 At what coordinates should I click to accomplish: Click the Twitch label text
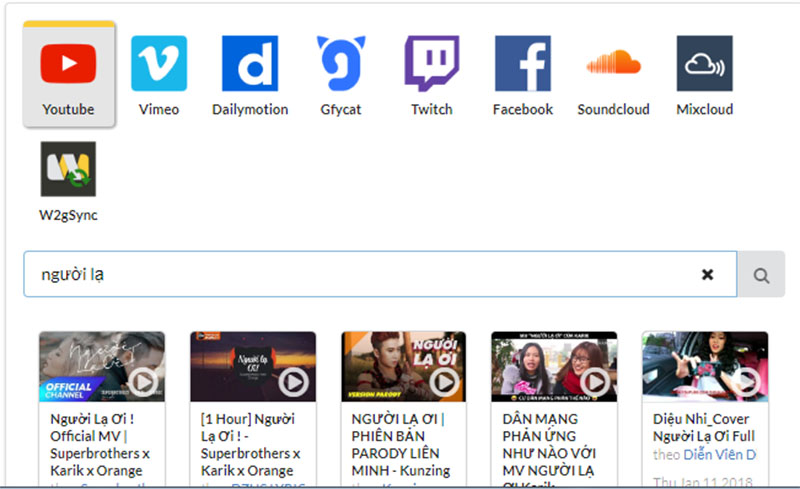[432, 109]
